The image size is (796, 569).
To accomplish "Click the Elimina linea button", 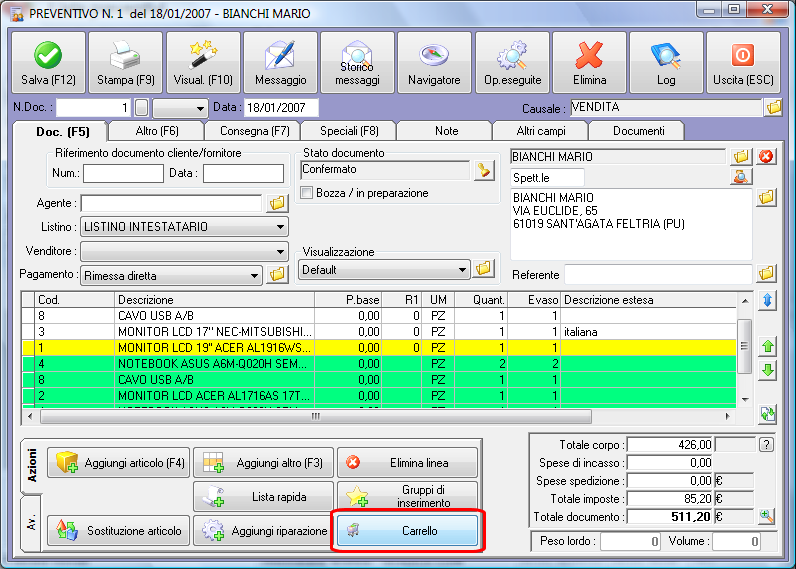I will click(x=408, y=462).
